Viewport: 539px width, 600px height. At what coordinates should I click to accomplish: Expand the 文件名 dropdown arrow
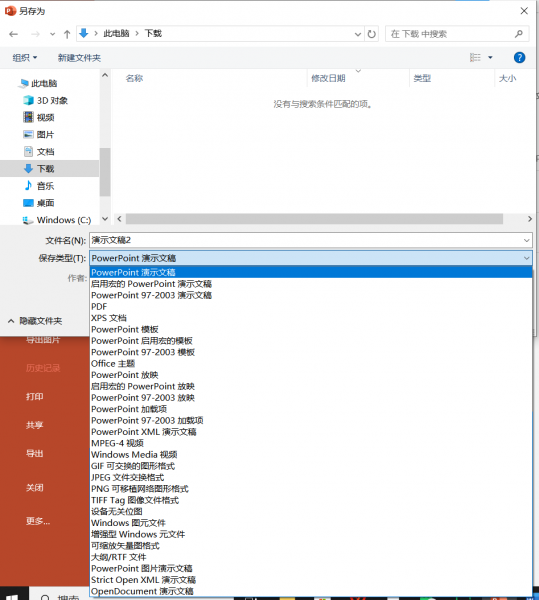527,241
